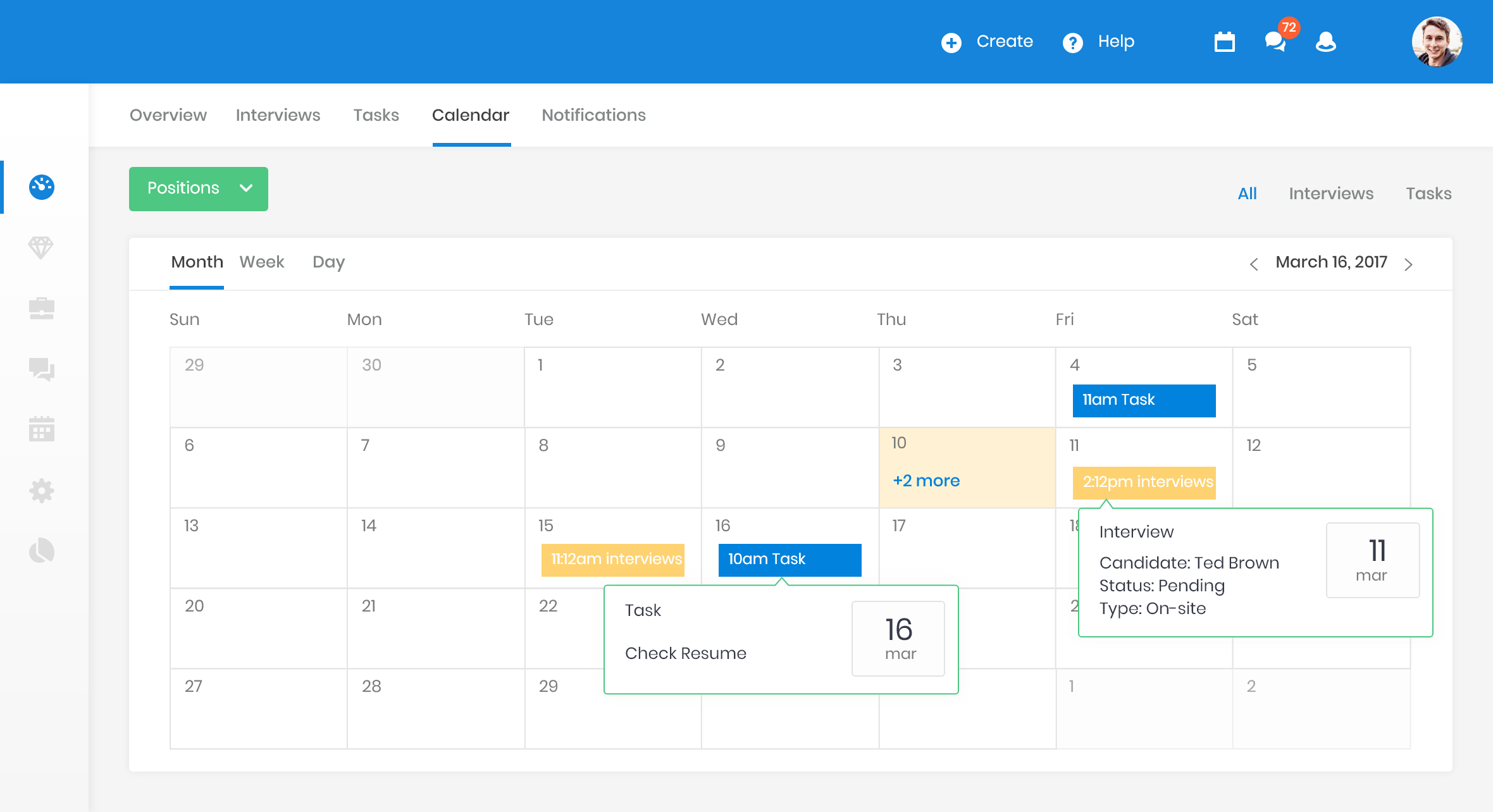Switch to the Interviews tab
Screen dimensions: 1493x812
(x=278, y=115)
